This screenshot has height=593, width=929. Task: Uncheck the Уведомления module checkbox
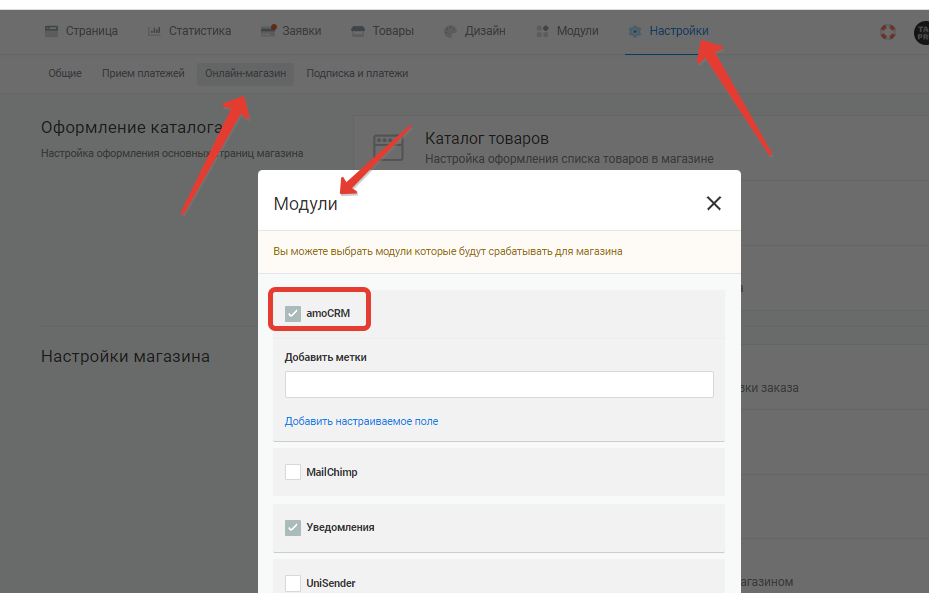(x=293, y=527)
